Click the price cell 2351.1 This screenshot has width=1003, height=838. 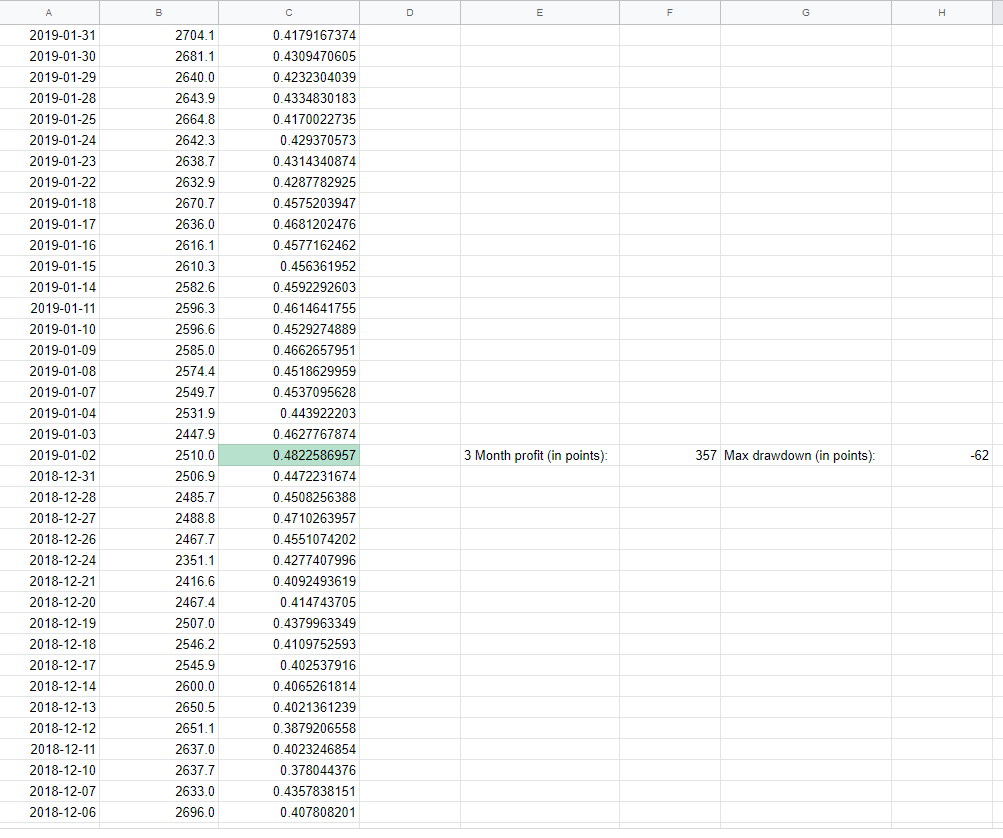tap(159, 560)
